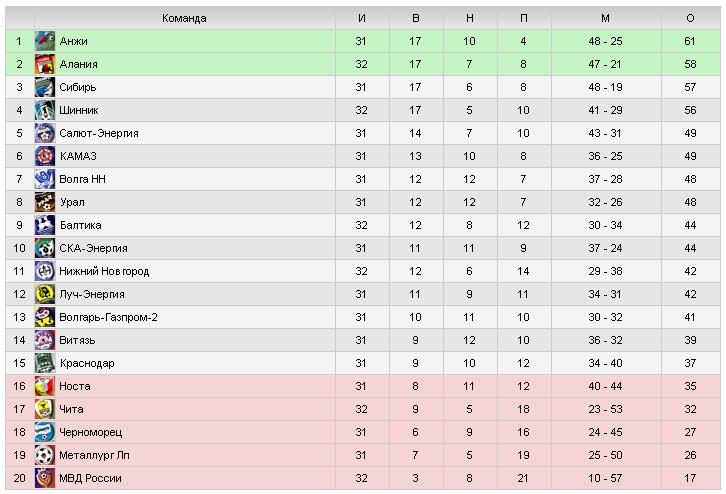Open the Урал team logo icon

44,202
